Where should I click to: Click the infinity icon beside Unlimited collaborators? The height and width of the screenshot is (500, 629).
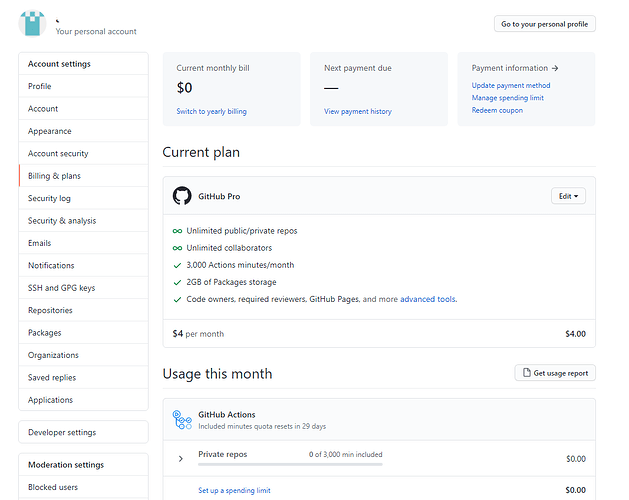pyautogui.click(x=177, y=248)
